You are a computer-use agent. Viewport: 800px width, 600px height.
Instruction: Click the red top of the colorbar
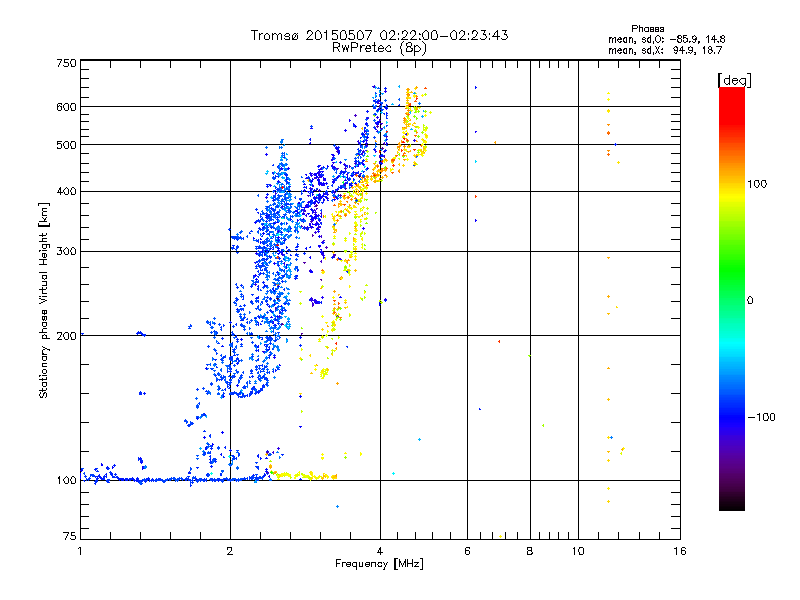(731, 94)
